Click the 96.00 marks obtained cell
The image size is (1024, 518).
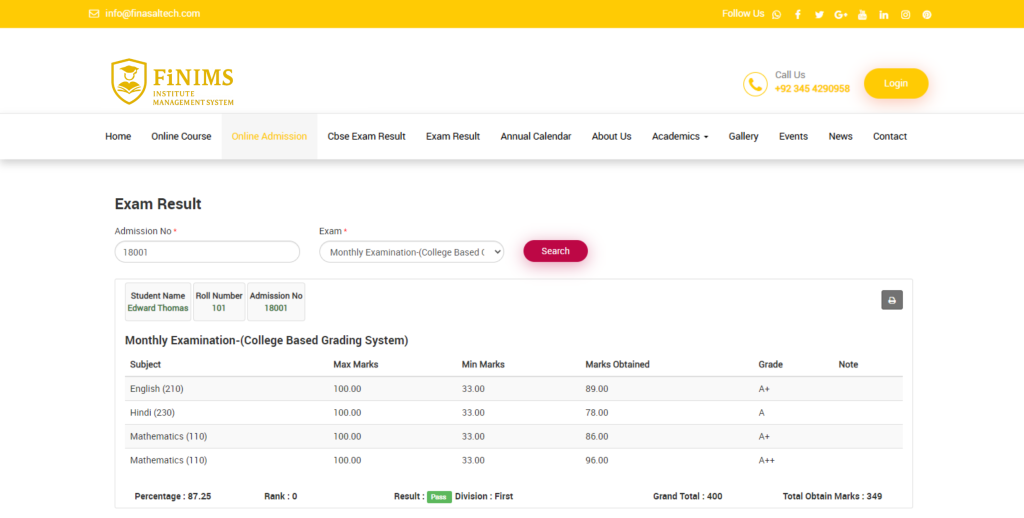[x=597, y=461]
